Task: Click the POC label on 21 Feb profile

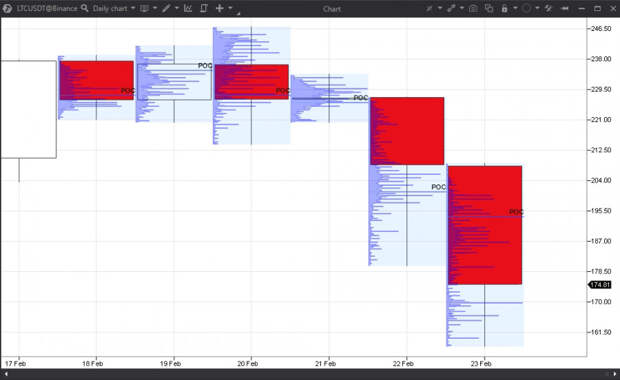Action: (361, 98)
